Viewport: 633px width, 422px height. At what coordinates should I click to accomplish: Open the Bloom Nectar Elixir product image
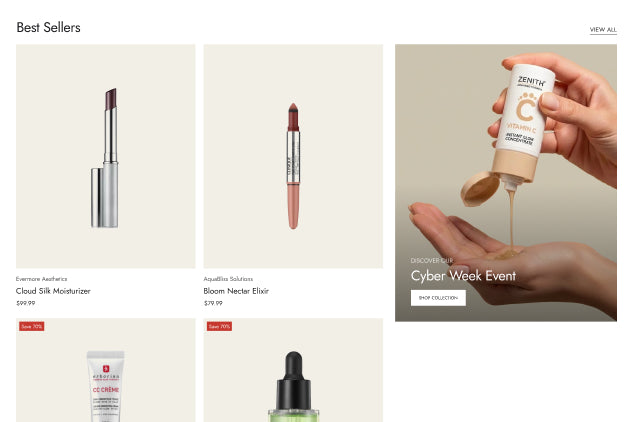[293, 156]
